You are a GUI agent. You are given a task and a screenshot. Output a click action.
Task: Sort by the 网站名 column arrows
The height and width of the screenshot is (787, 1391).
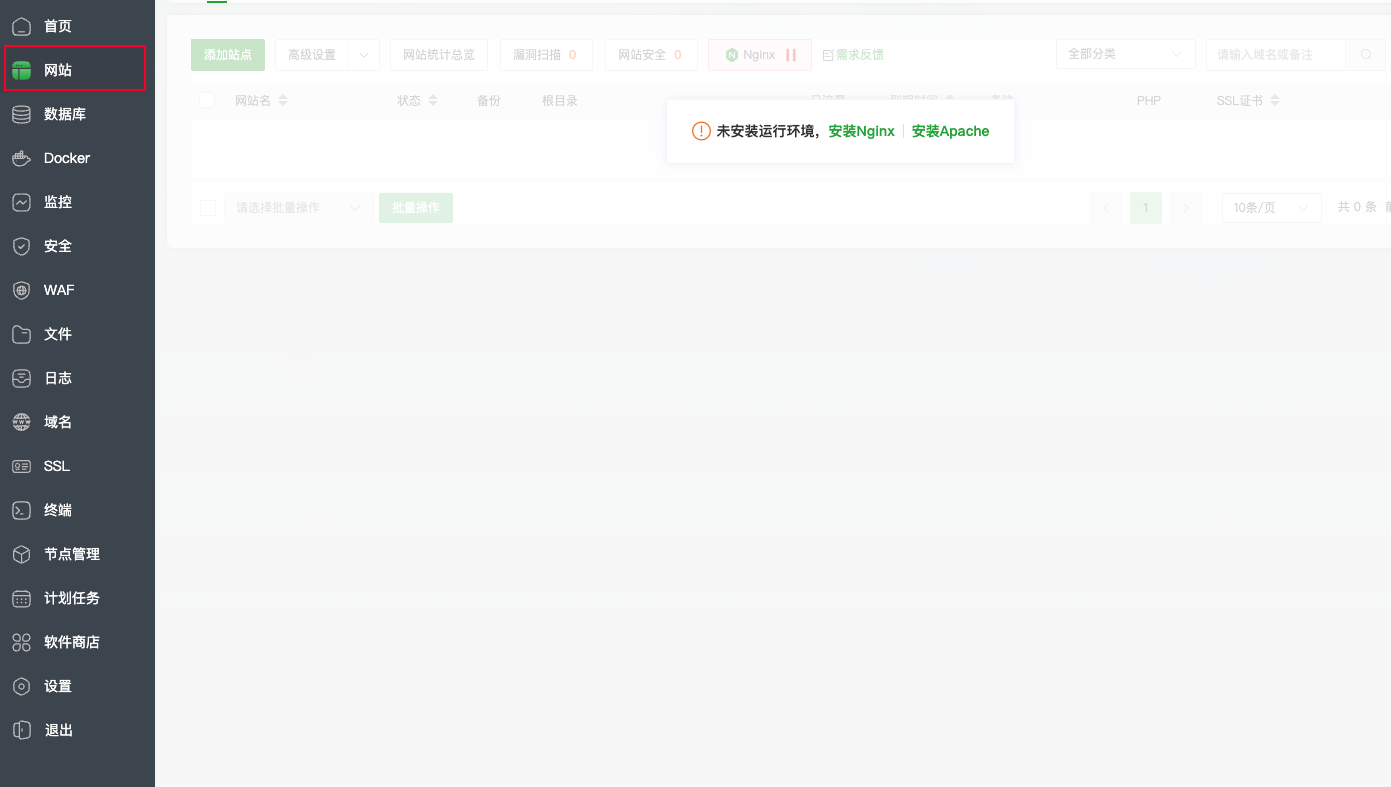coord(283,100)
